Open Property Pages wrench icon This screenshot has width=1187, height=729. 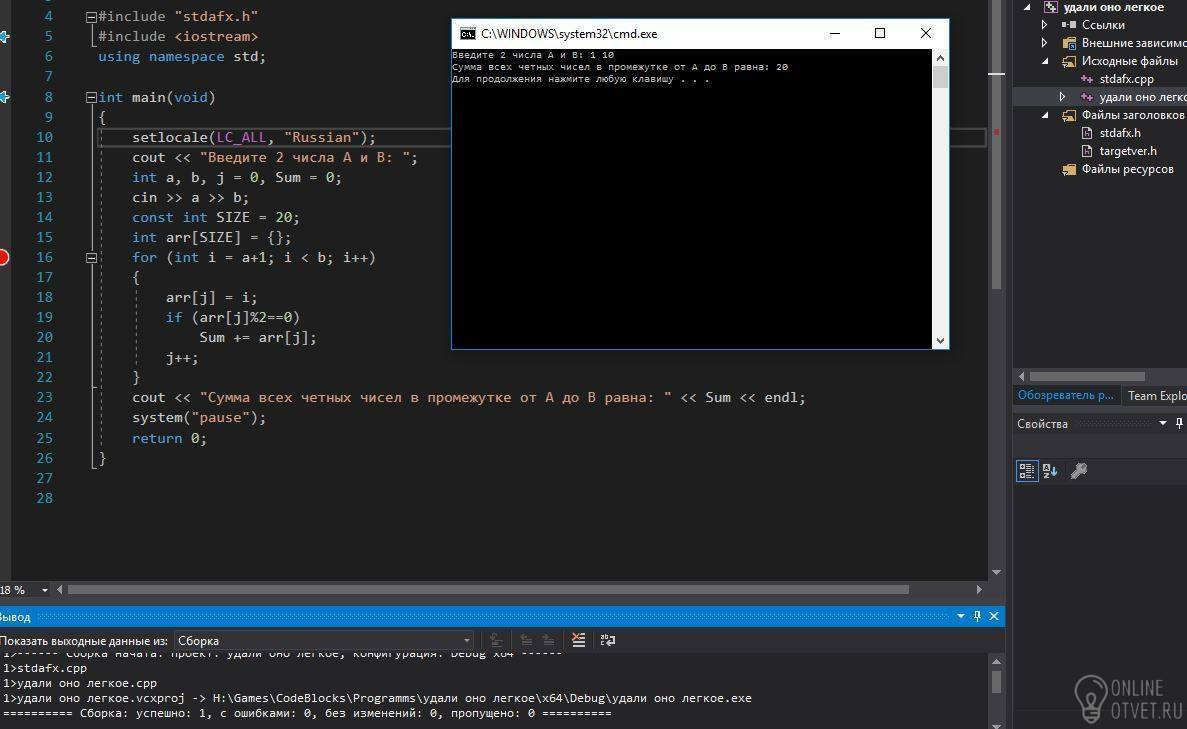1079,471
